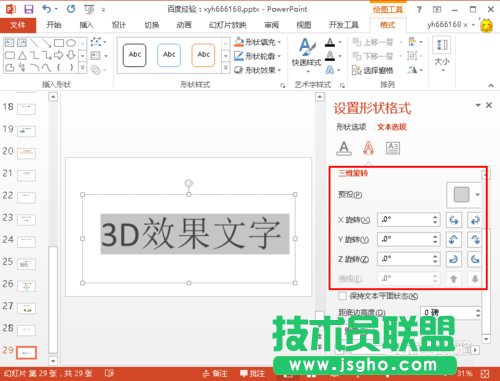Open the format pane options dropdown arrow
500x381 pixels.
tap(478, 105)
